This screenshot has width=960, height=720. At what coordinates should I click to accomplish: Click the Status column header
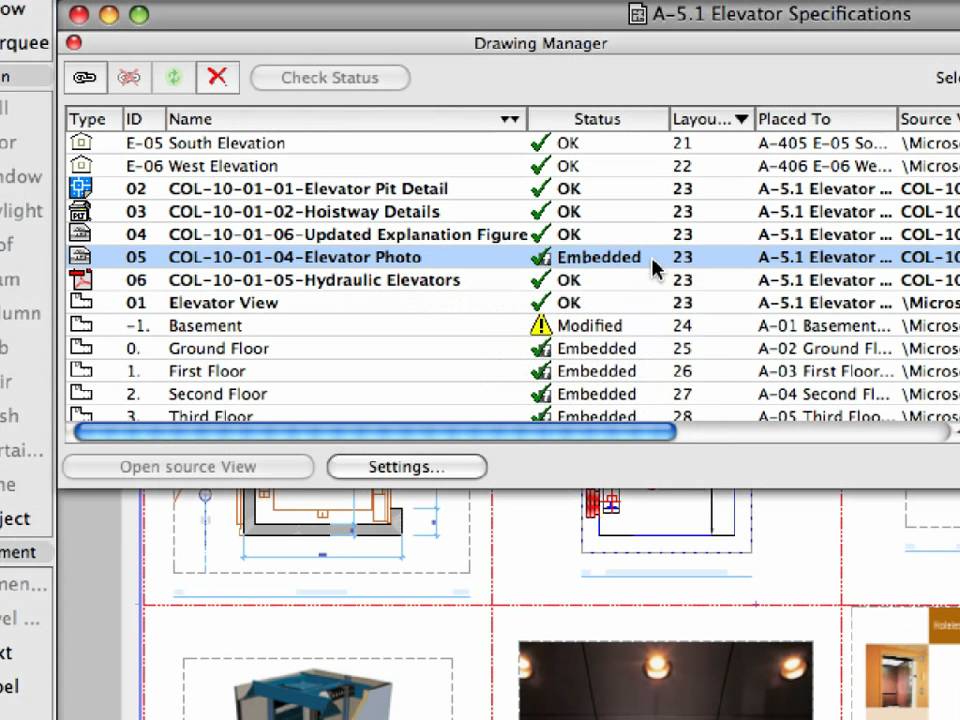598,119
